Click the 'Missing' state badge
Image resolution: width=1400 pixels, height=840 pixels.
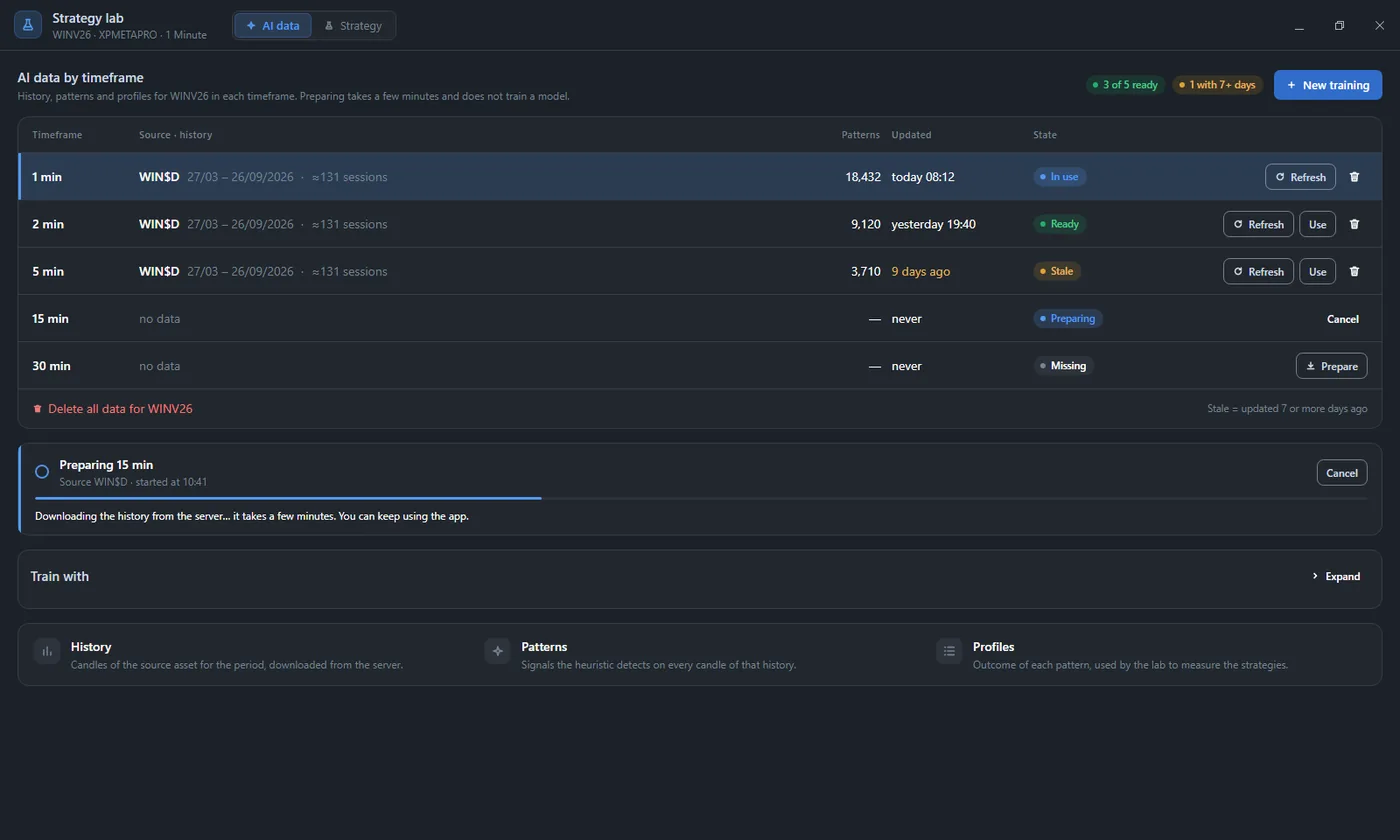click(1063, 366)
